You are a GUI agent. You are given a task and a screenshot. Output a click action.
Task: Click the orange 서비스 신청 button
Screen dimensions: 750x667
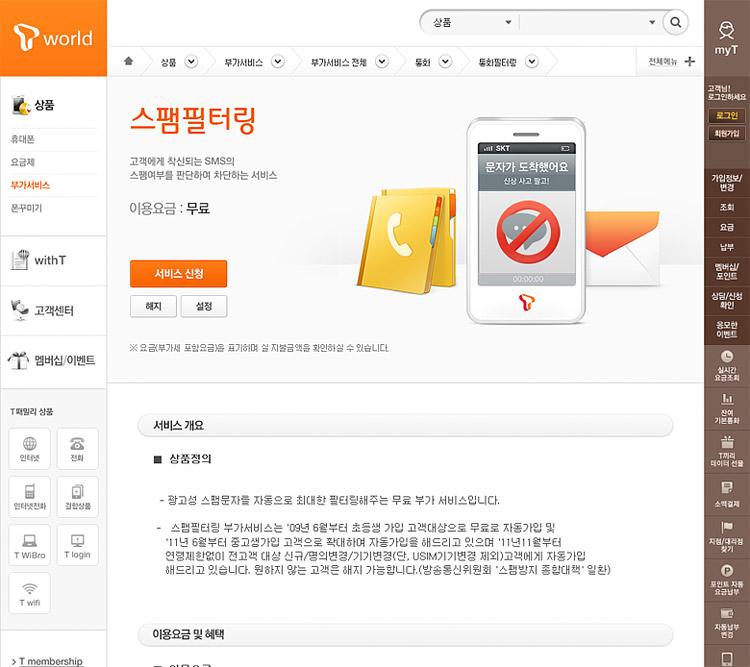tap(178, 274)
